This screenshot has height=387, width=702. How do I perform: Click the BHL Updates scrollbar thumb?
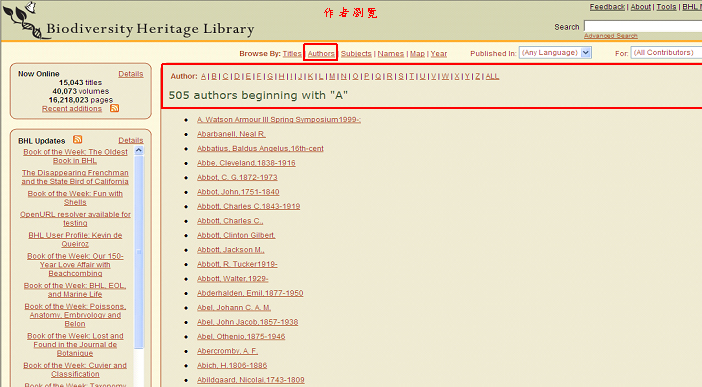pyautogui.click(x=139, y=252)
